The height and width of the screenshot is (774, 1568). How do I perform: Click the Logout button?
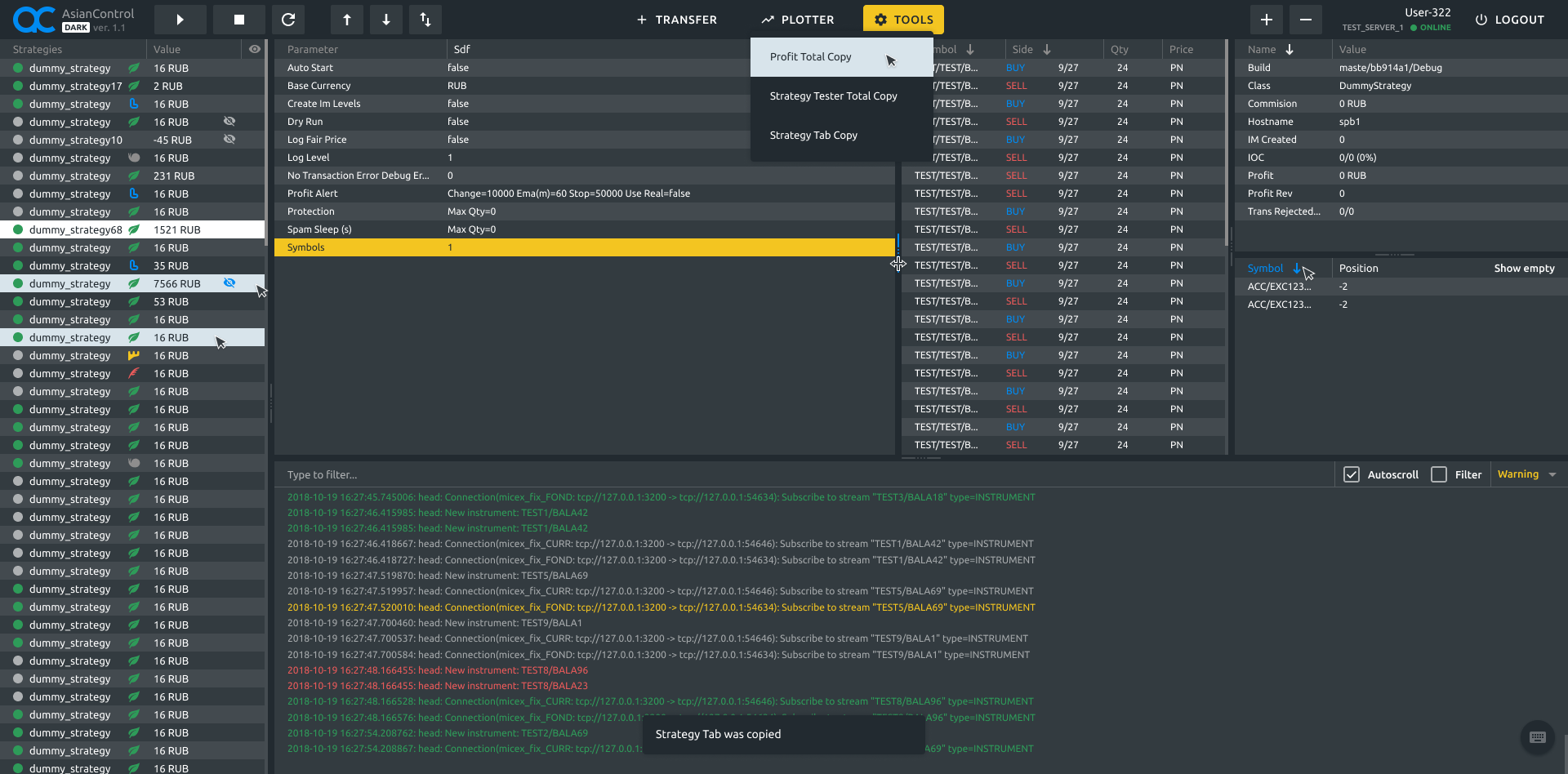[x=1509, y=20]
